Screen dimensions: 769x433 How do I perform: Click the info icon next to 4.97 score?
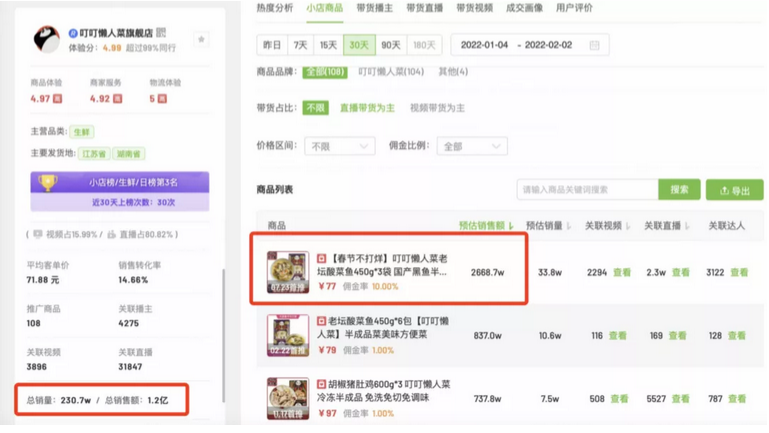(58, 99)
